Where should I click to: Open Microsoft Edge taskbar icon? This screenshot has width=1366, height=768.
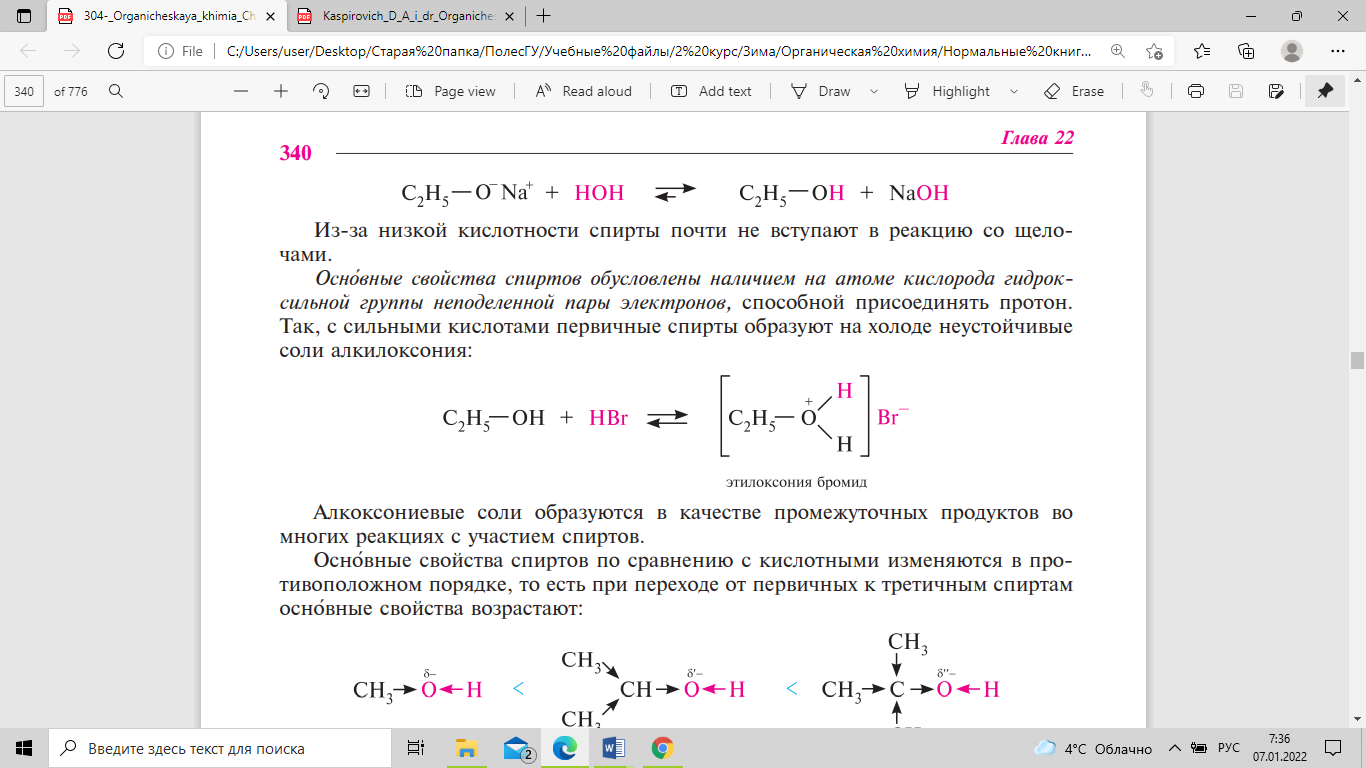566,748
